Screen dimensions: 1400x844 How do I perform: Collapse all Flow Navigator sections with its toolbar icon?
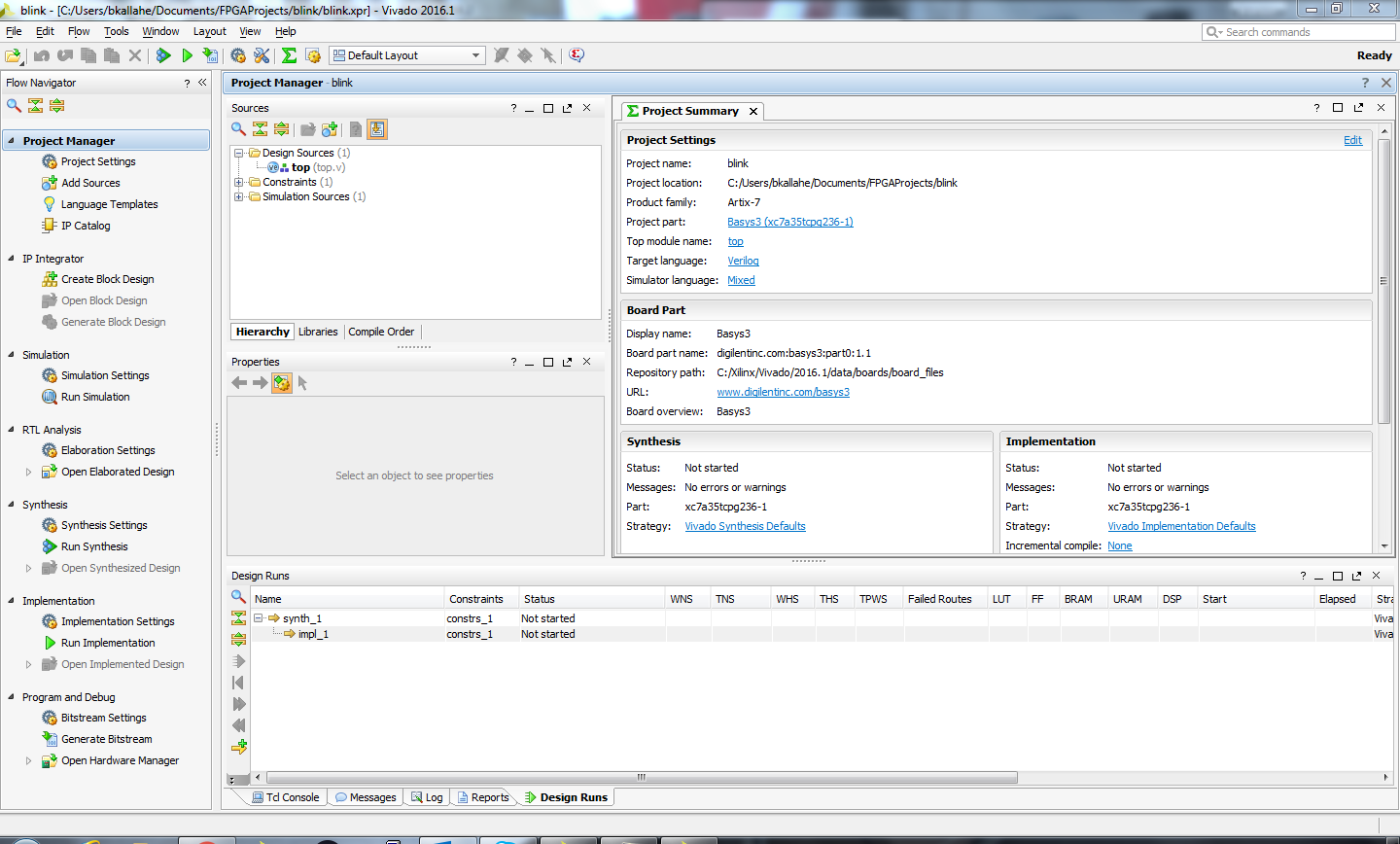(35, 105)
